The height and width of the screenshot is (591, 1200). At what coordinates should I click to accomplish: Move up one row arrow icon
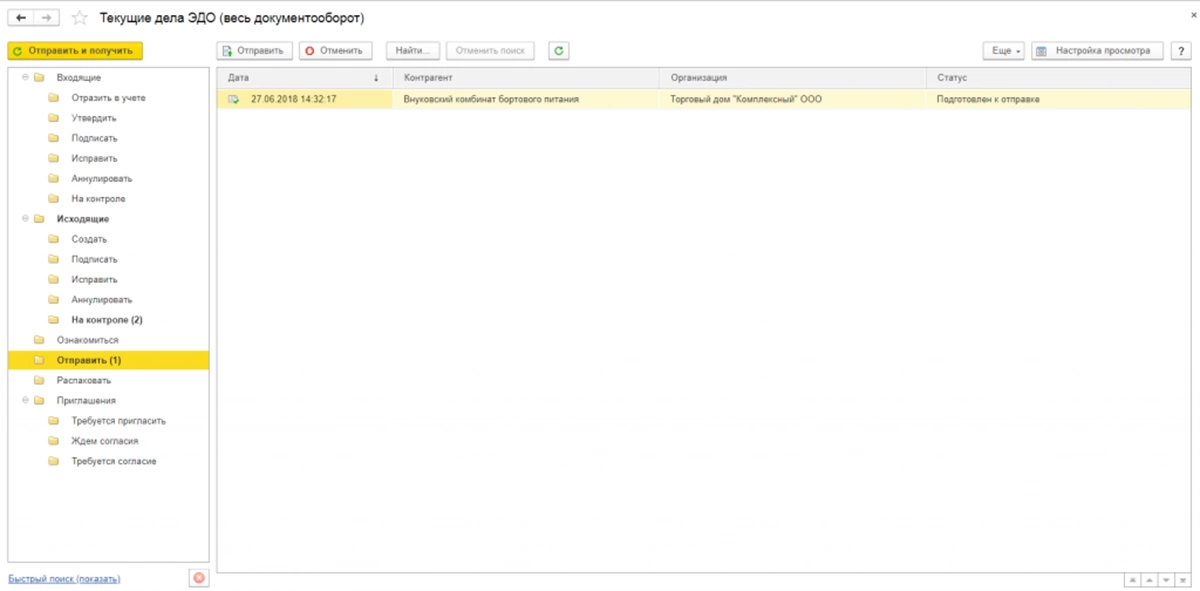pos(1149,580)
